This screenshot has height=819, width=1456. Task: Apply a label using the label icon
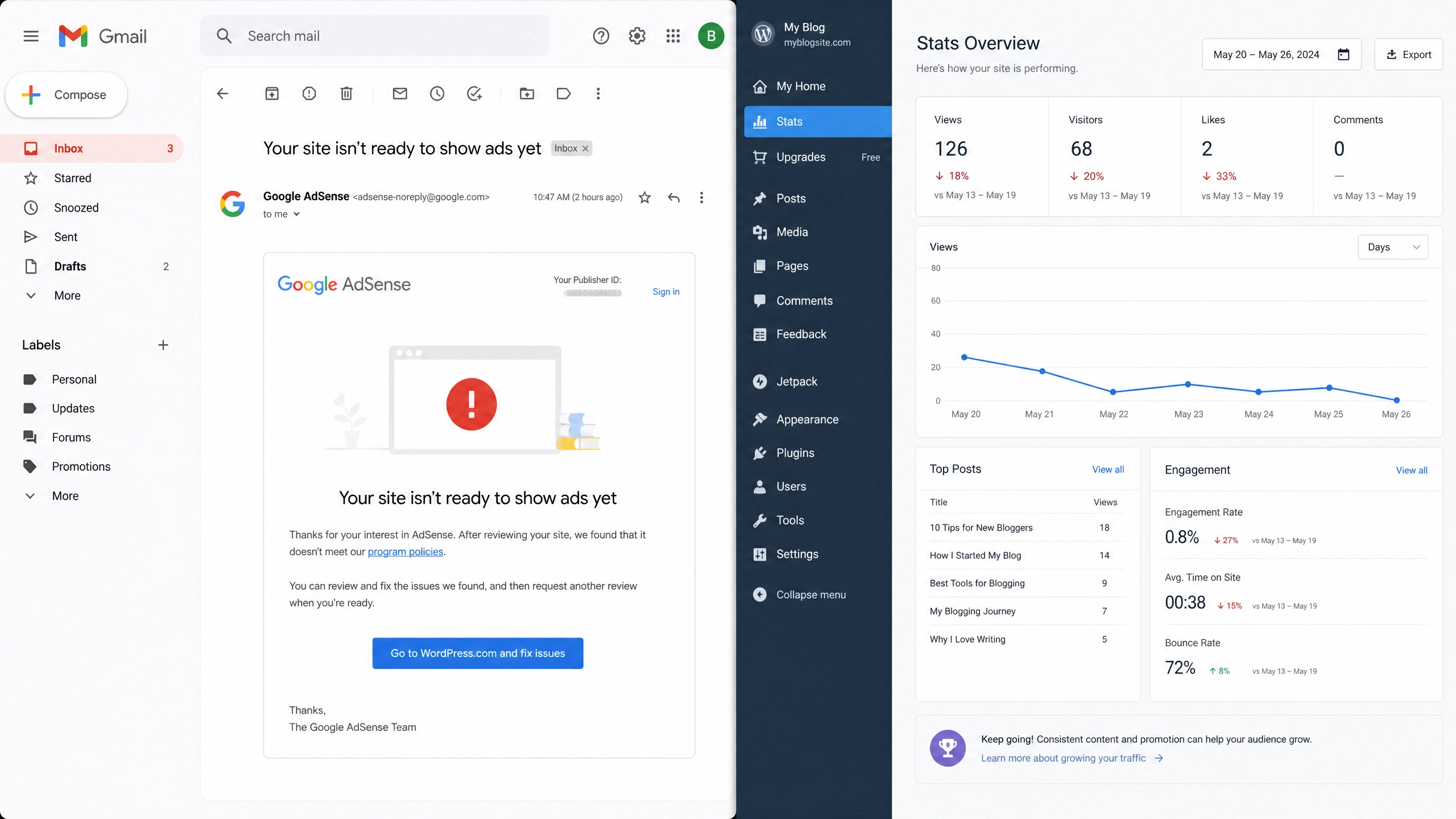point(564,93)
